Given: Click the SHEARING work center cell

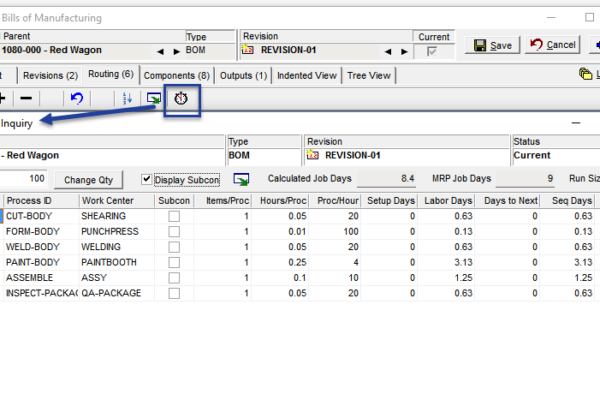Looking at the screenshot, I should [x=117, y=216].
